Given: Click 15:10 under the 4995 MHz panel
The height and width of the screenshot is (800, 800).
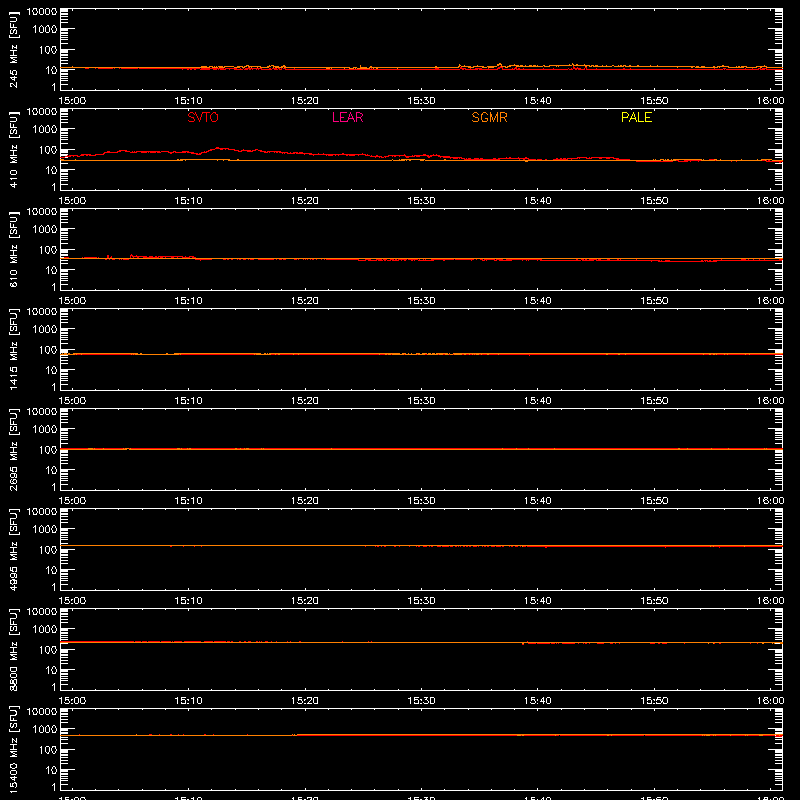Looking at the screenshot, I should point(188,601).
